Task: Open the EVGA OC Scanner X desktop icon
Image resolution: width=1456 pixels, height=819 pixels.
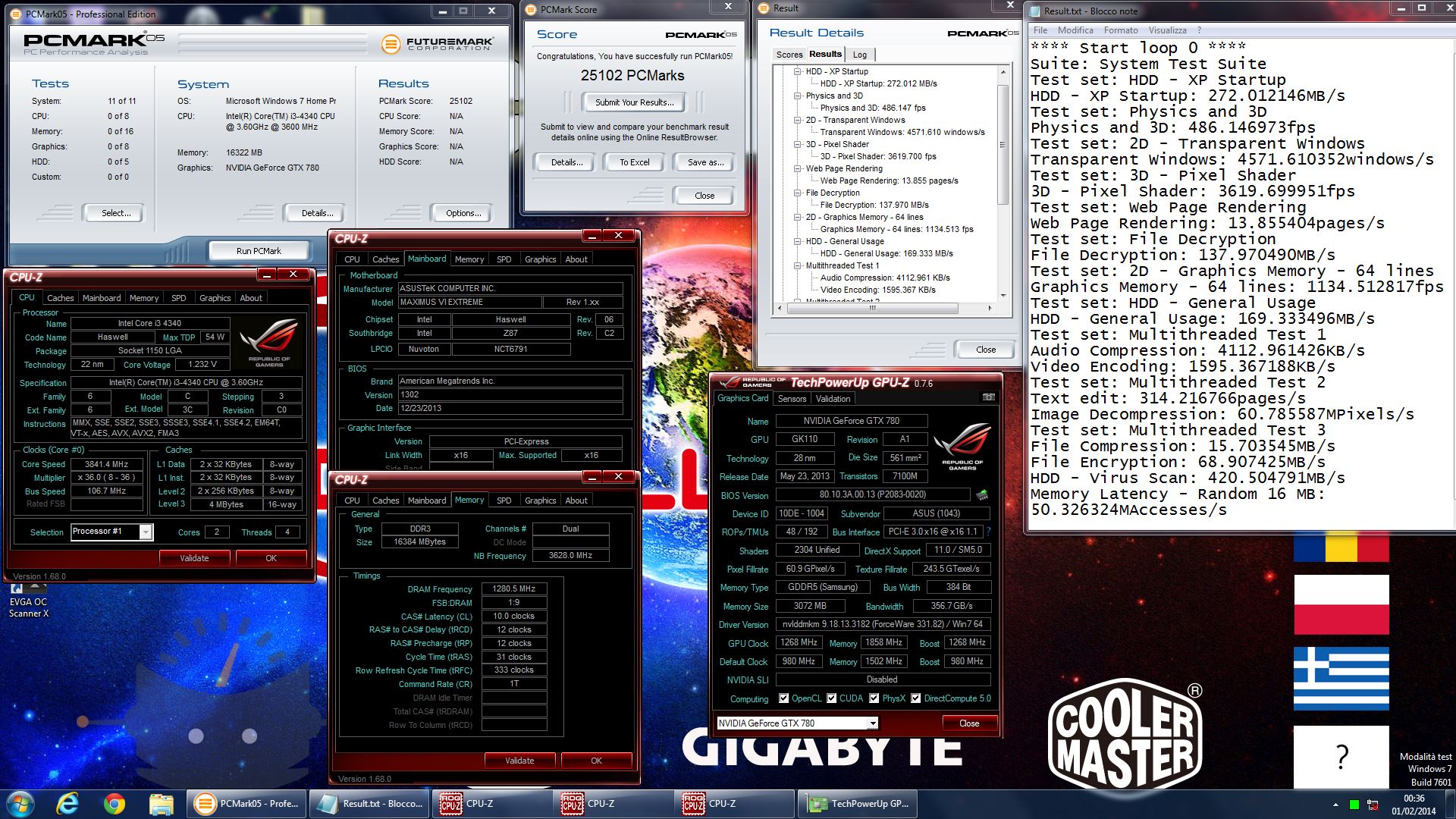Action: point(29,600)
